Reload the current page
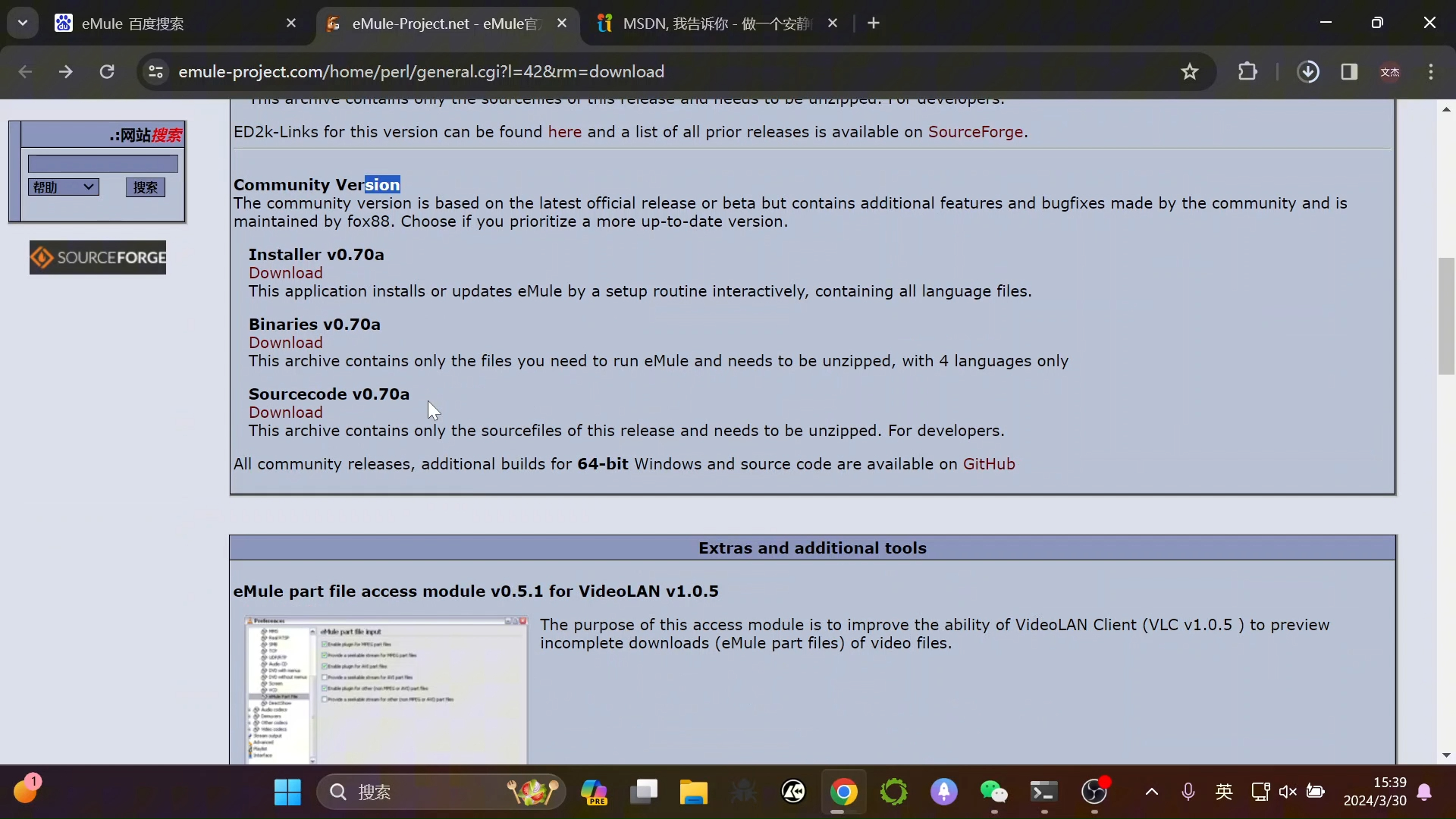Image resolution: width=1456 pixels, height=819 pixels. pyautogui.click(x=107, y=71)
